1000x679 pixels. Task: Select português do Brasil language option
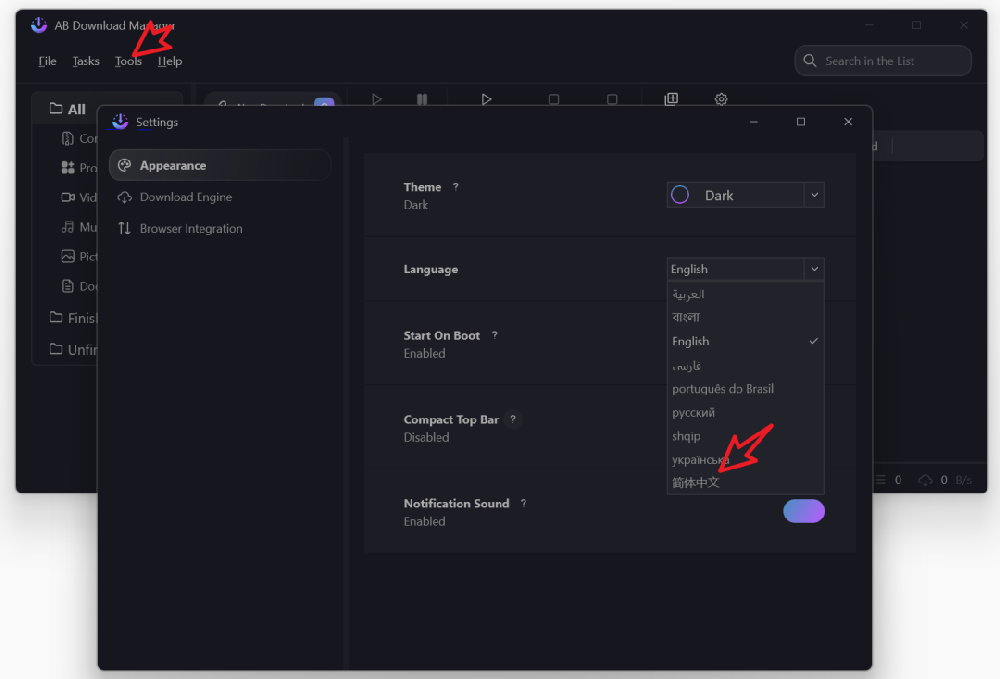745,389
